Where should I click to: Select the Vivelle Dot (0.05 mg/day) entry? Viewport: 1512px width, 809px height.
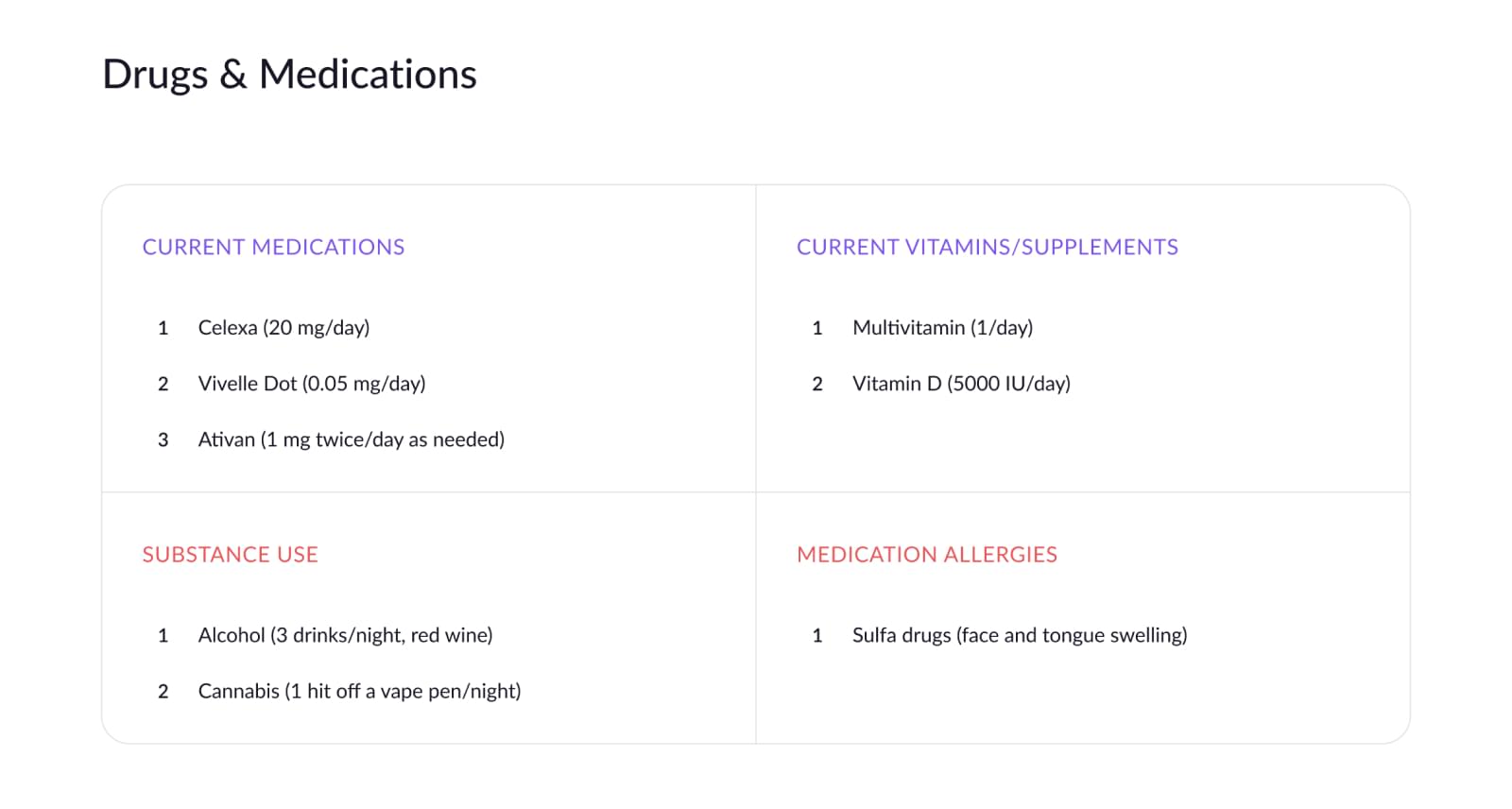click(x=312, y=384)
